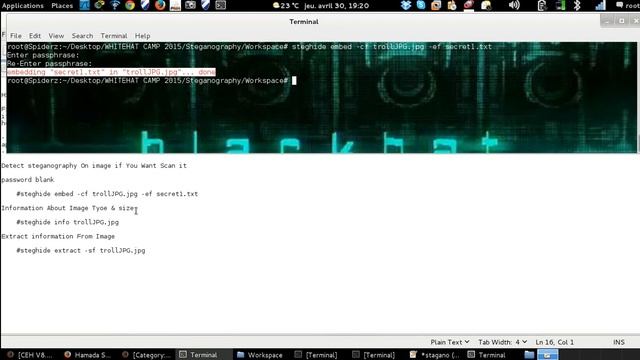Launch terminal from top panel icon
The image size is (640, 360).
pos(220,5)
